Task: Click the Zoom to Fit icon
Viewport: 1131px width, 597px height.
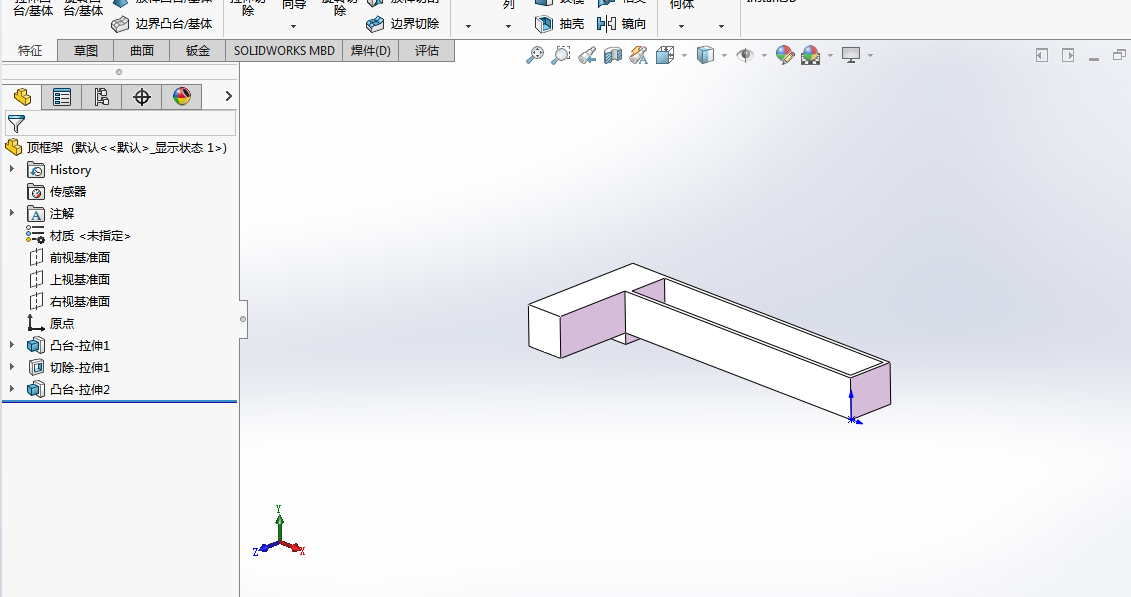Action: point(534,55)
